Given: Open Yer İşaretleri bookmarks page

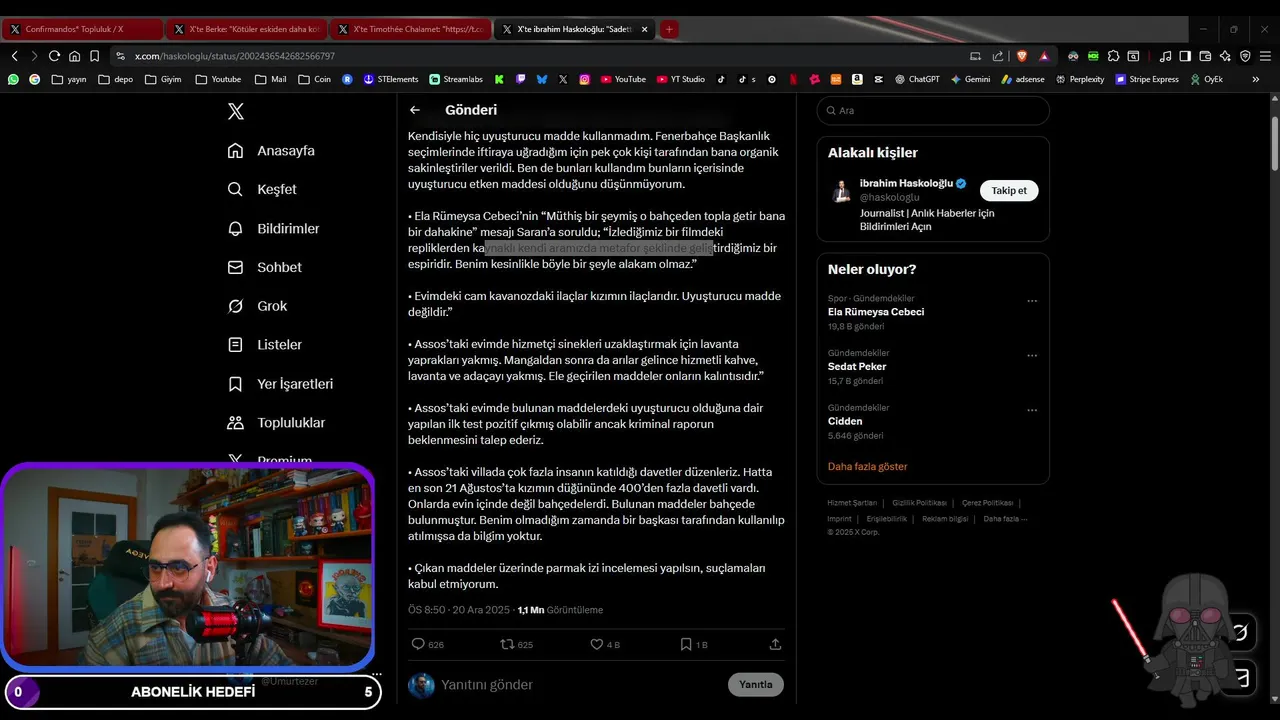Looking at the screenshot, I should (x=280, y=384).
